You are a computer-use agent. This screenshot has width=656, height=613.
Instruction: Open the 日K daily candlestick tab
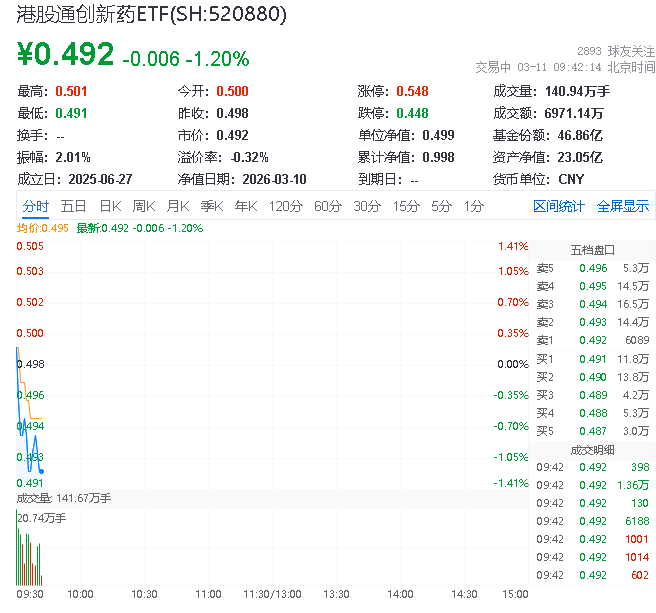point(110,206)
